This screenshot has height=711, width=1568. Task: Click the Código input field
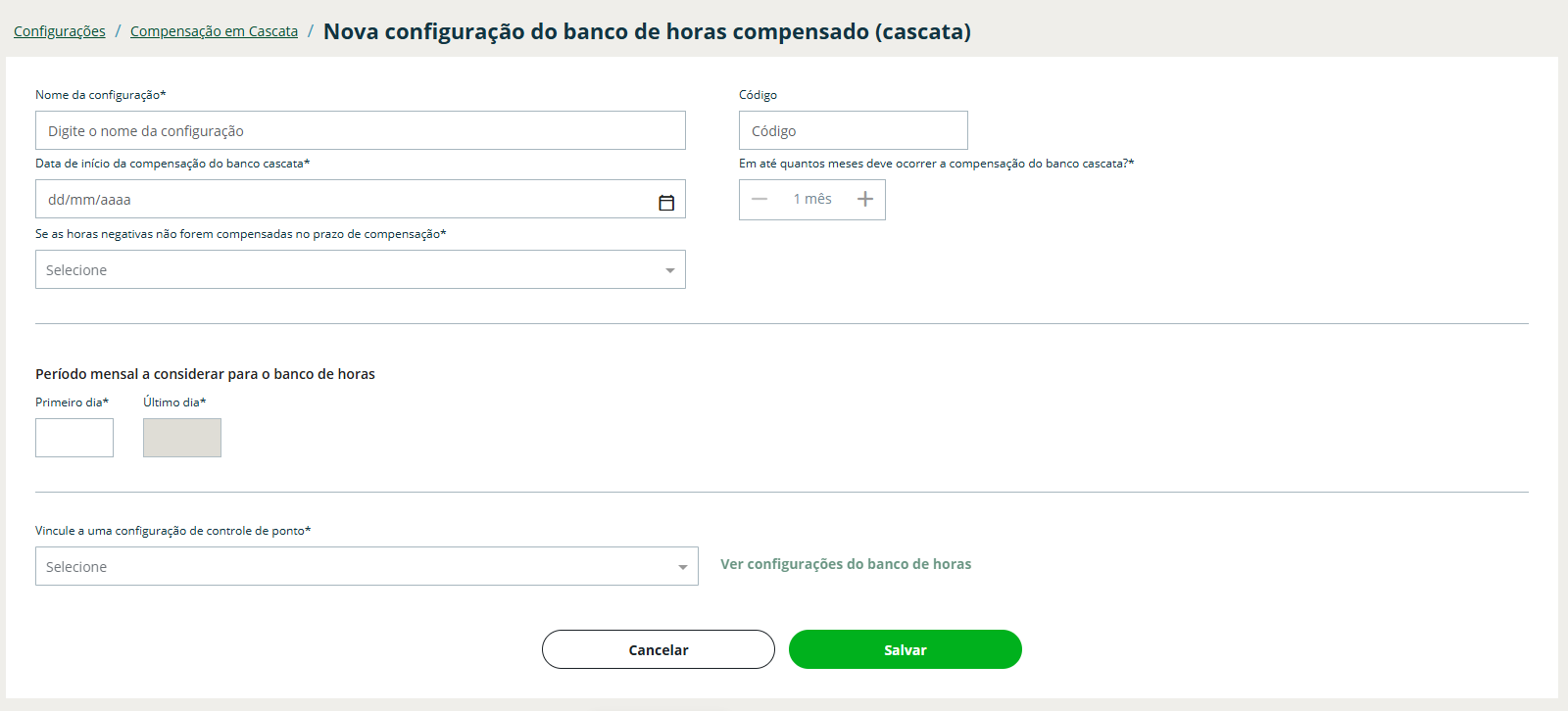853,131
